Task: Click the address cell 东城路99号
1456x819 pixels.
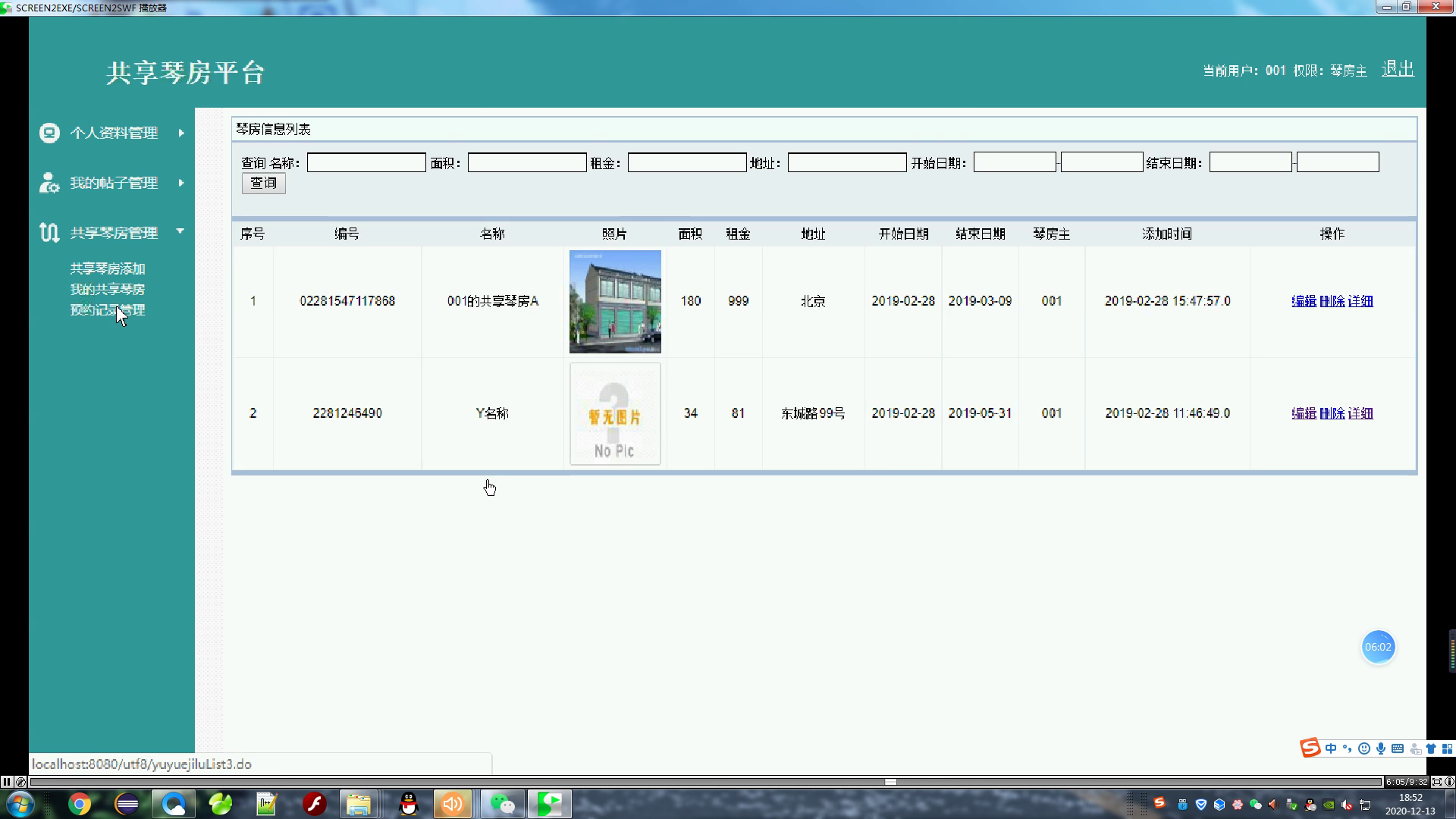Action: pos(813,413)
